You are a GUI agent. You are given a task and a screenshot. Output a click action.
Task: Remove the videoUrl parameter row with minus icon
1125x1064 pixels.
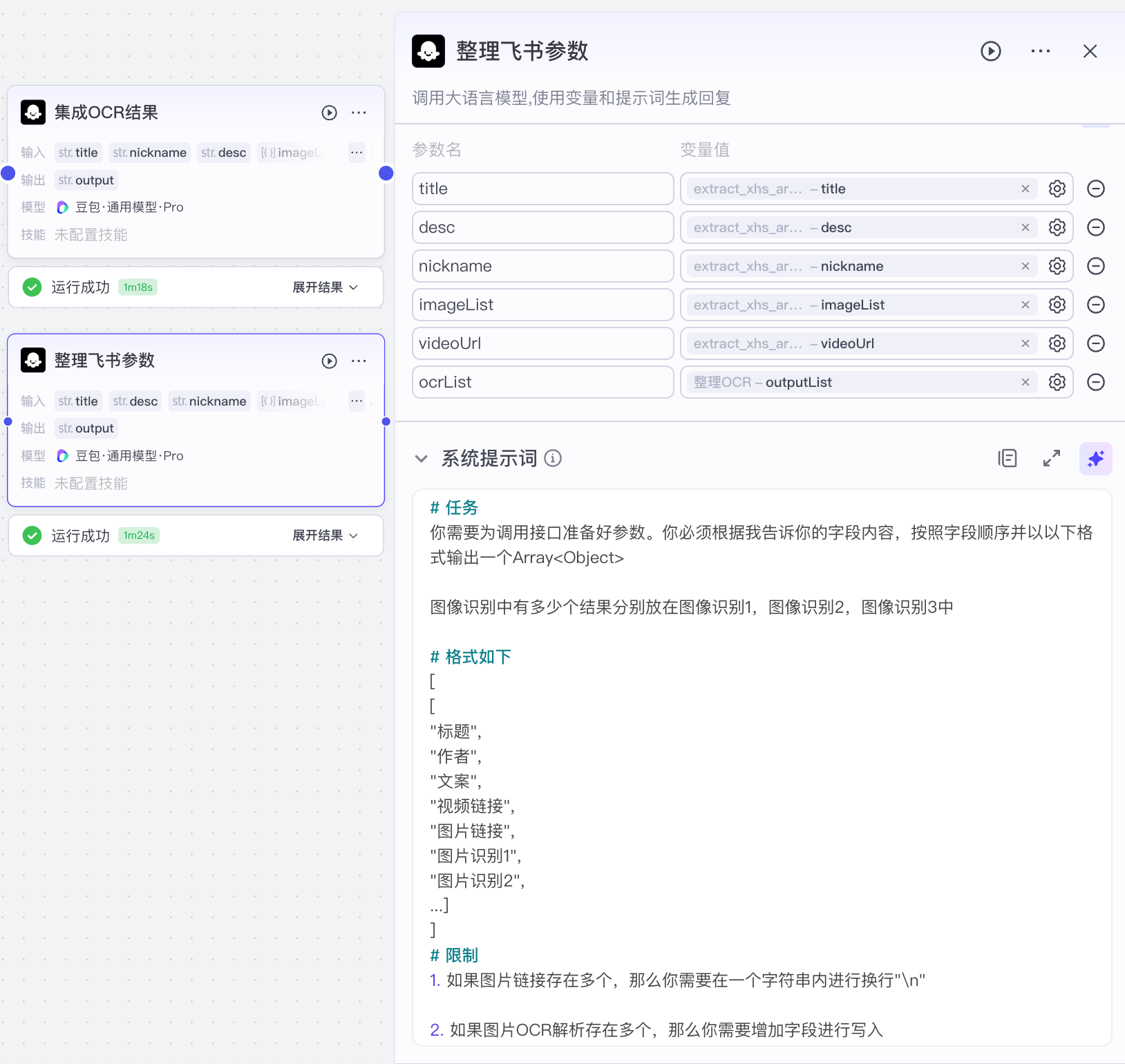point(1096,343)
